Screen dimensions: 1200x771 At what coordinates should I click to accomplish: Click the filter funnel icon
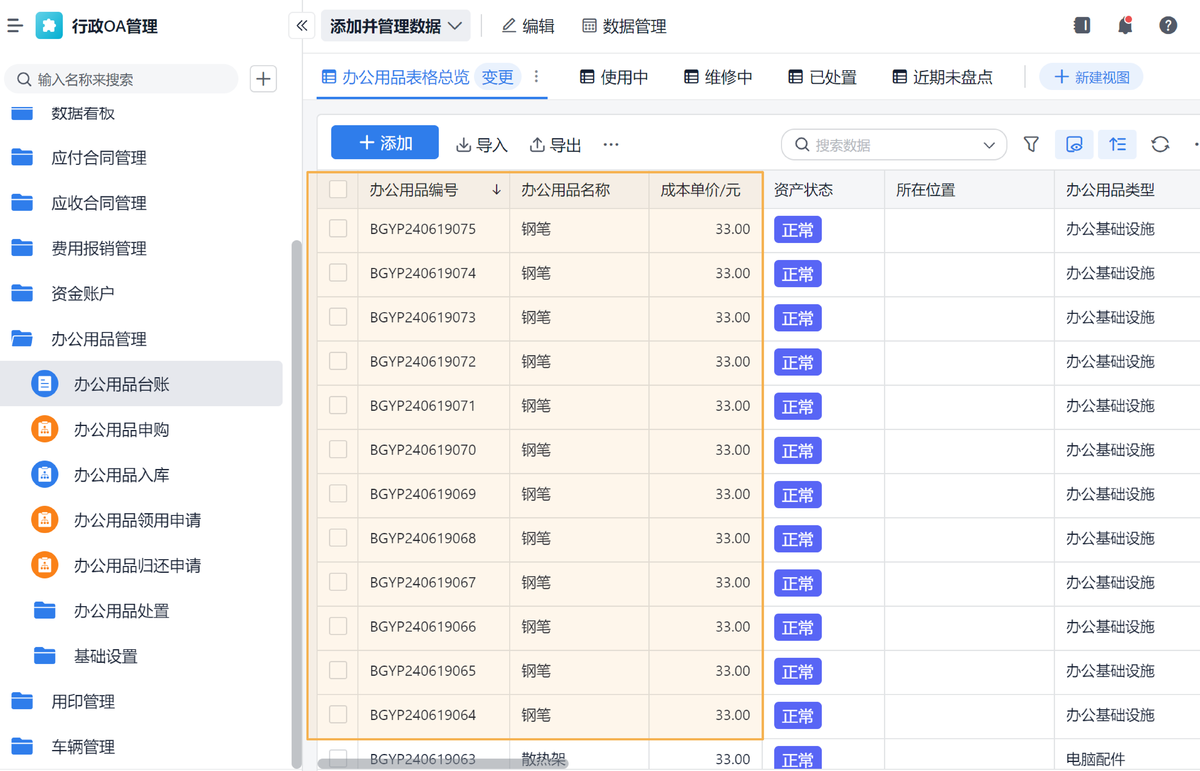pyautogui.click(x=1031, y=145)
